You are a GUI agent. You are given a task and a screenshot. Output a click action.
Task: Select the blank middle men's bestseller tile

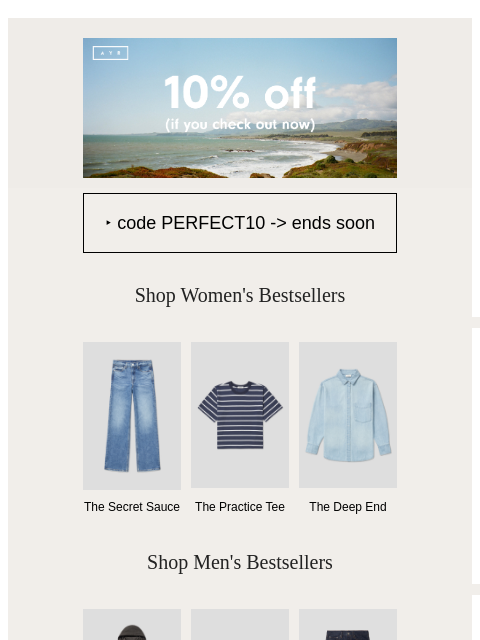pos(240,624)
